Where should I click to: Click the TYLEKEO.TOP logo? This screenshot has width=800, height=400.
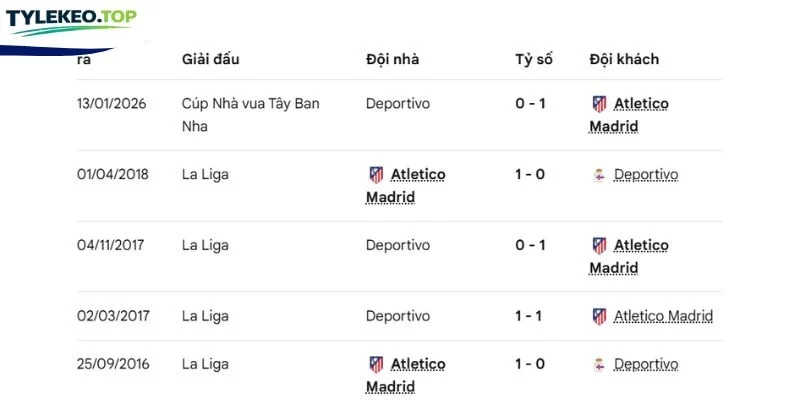tap(71, 22)
